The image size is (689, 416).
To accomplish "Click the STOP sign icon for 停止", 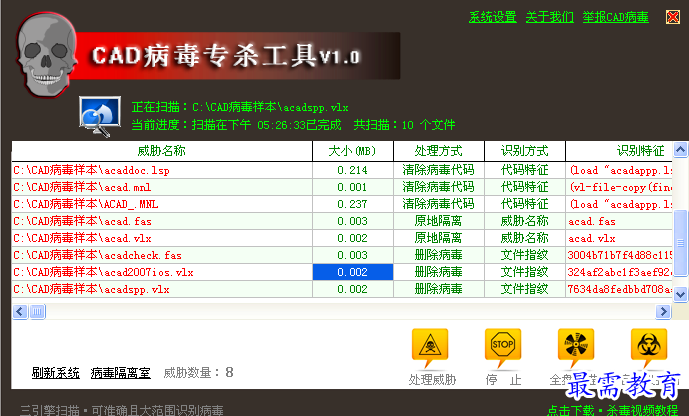I will pyautogui.click(x=503, y=346).
